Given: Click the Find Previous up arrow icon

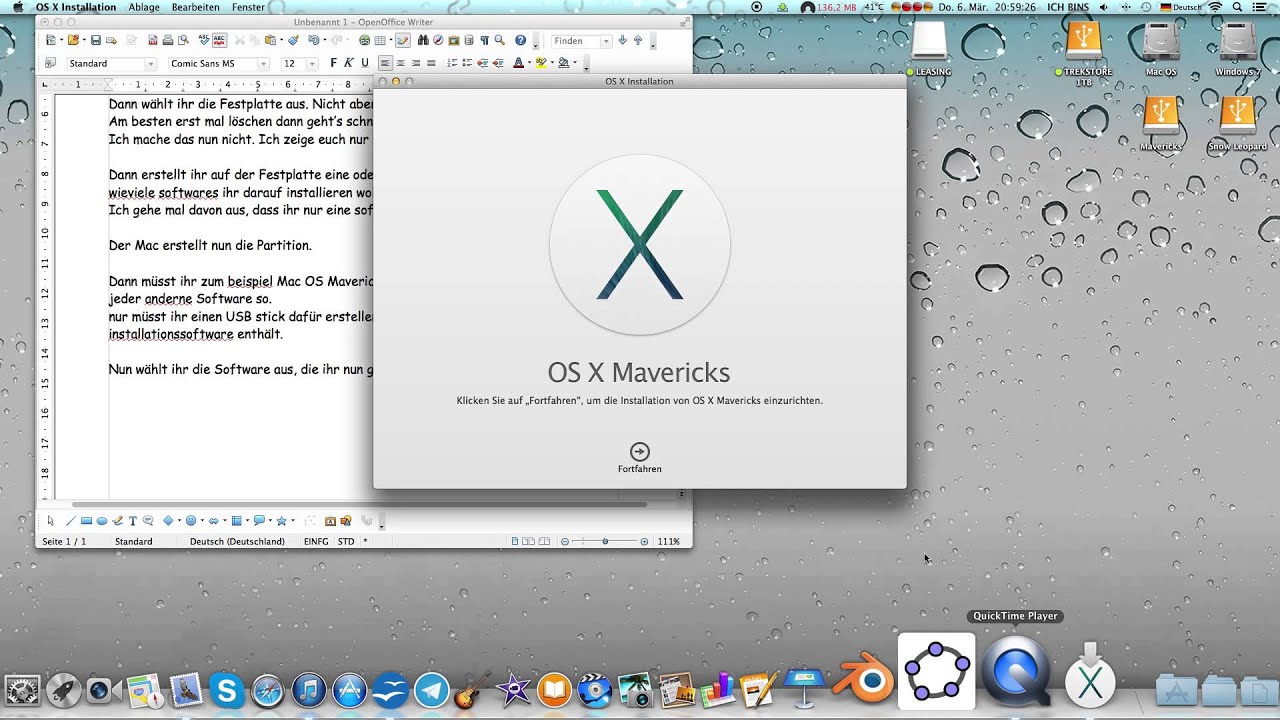Looking at the screenshot, I should [x=638, y=40].
